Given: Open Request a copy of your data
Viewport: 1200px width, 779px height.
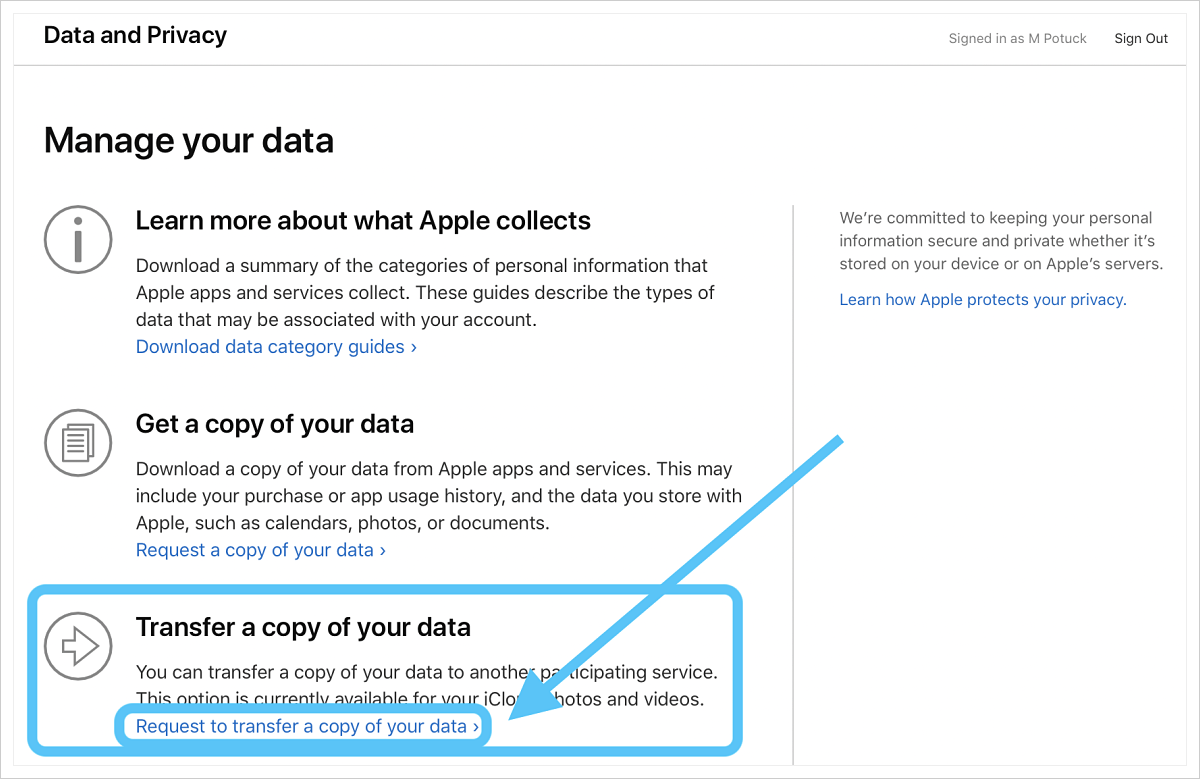Looking at the screenshot, I should coord(260,550).
